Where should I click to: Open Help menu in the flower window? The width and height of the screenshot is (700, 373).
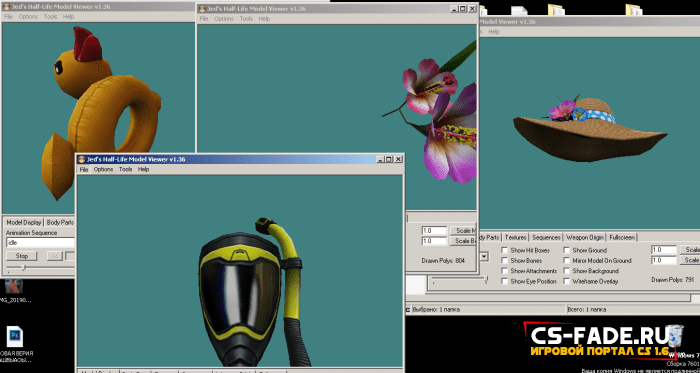point(264,19)
